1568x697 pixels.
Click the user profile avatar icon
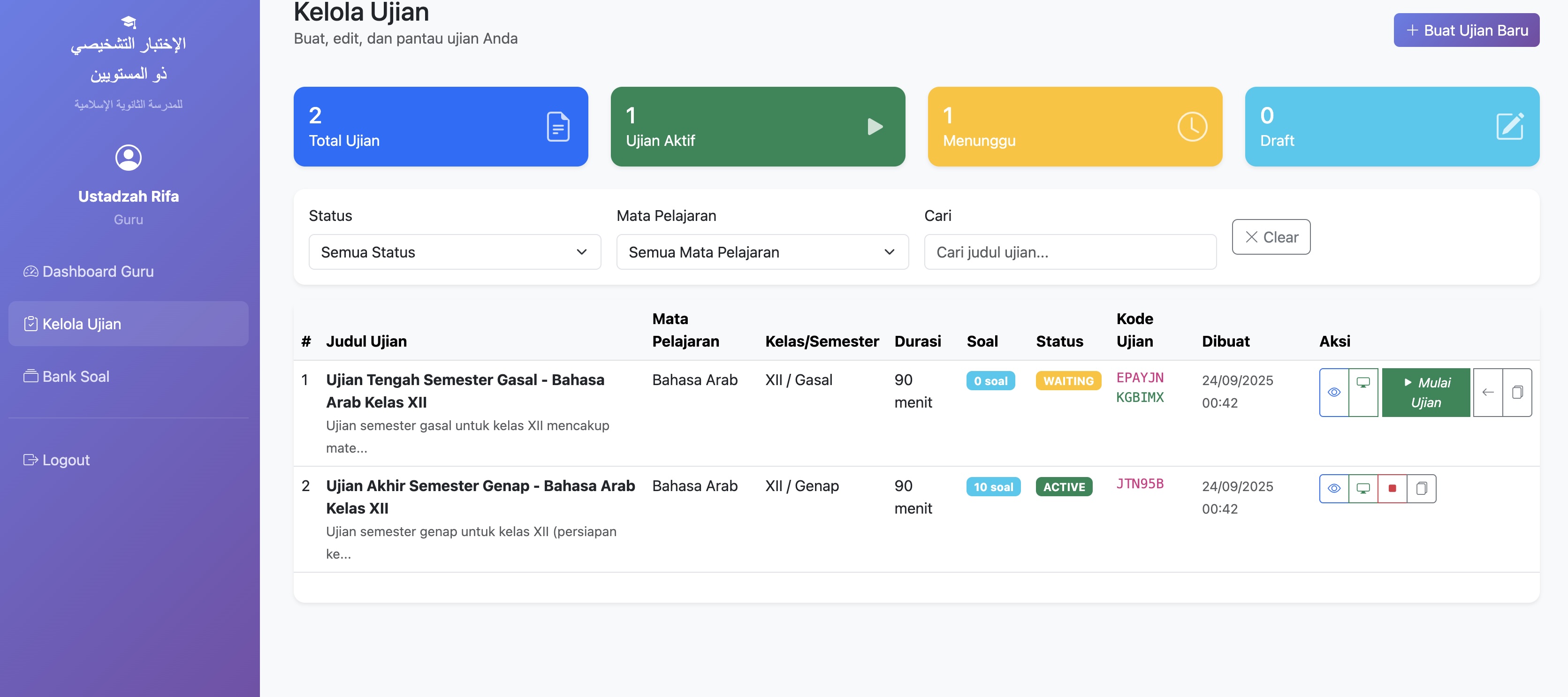pos(129,158)
